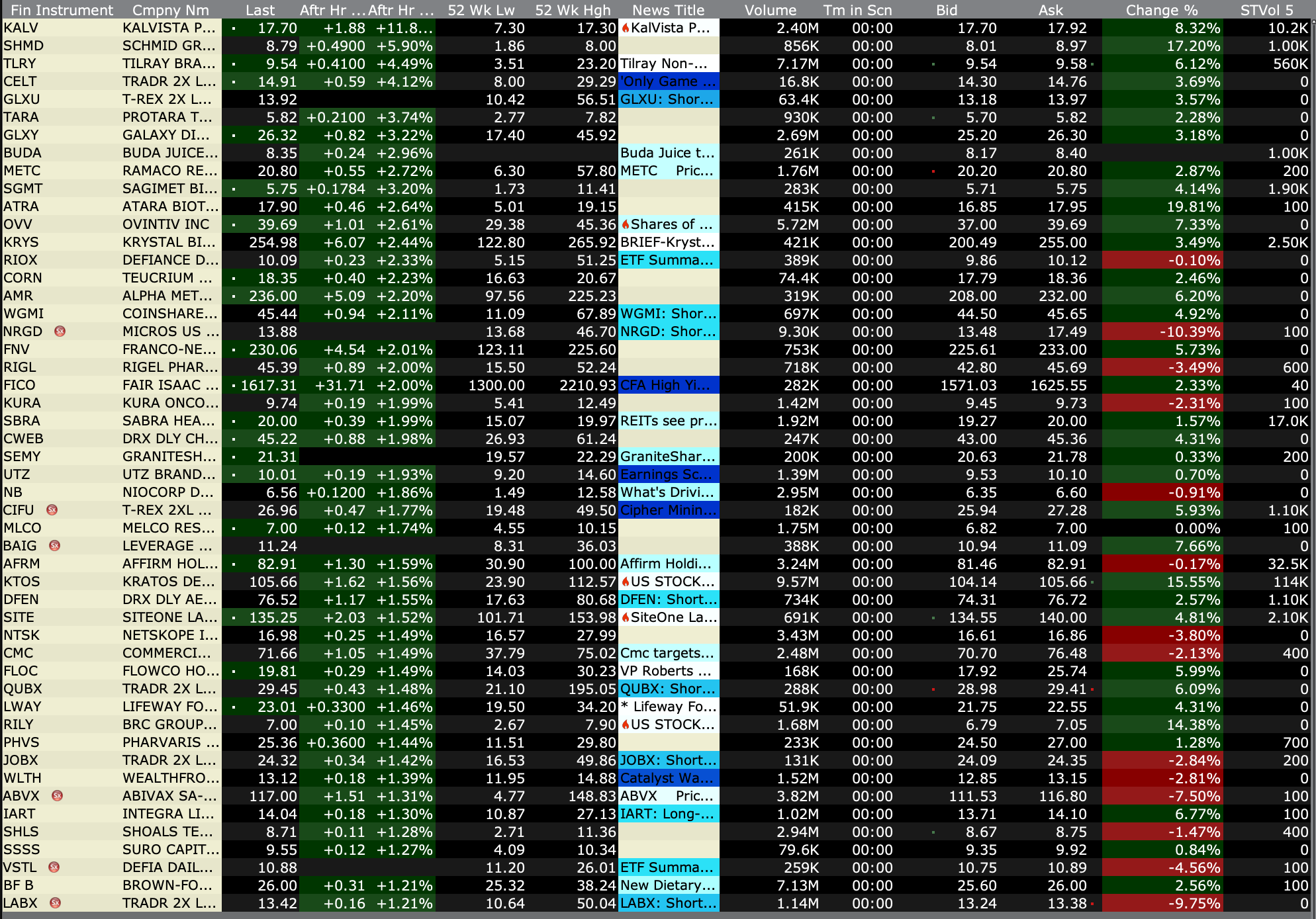Click the Sx short-sale icon next to BAIG
The width and height of the screenshot is (1316, 919).
pyautogui.click(x=55, y=546)
